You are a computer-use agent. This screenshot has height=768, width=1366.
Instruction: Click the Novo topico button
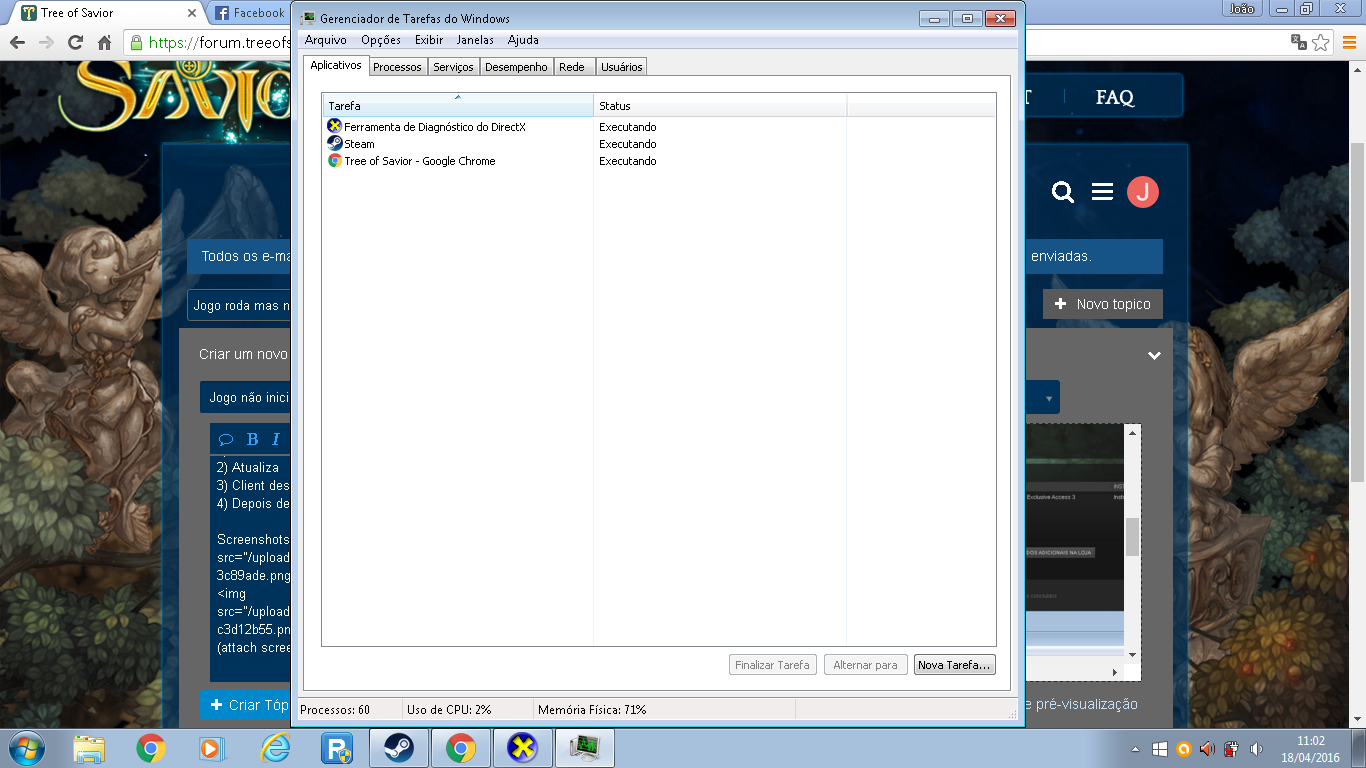(x=1102, y=304)
